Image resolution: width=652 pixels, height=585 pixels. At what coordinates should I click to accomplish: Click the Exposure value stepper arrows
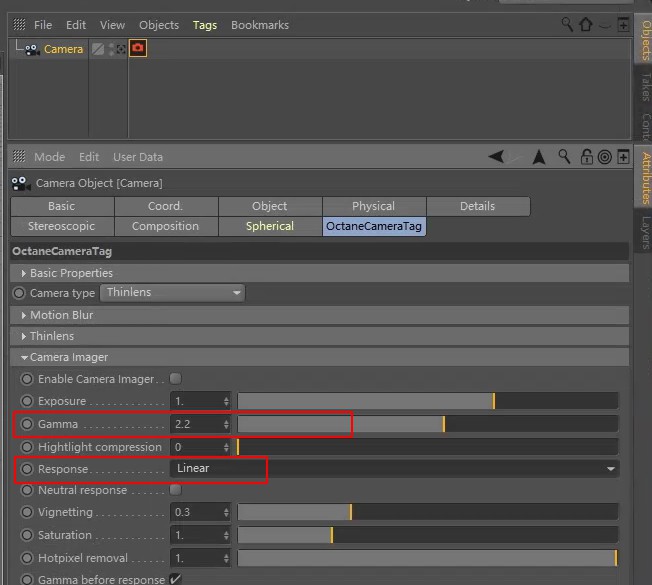(x=226, y=401)
